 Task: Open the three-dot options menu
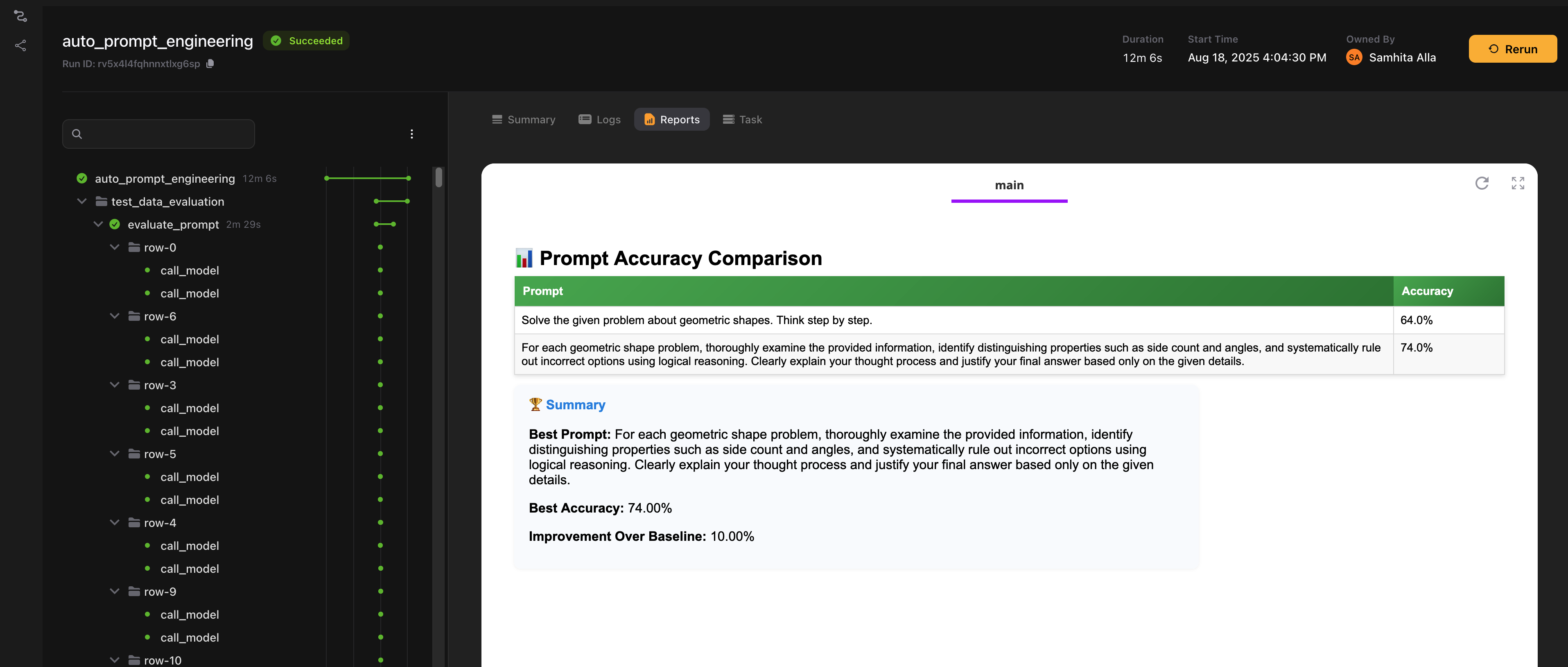pyautogui.click(x=411, y=134)
